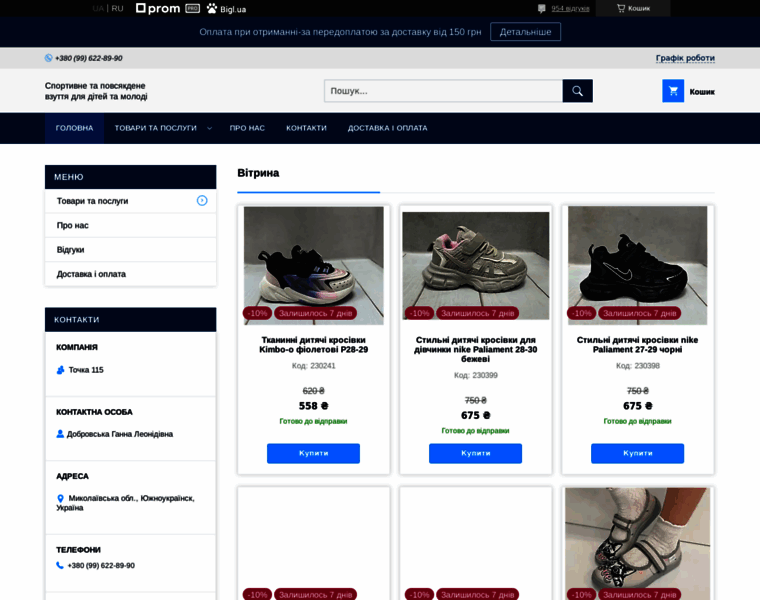760x600 pixels.
Task: Click store tagline Спортивне та повсякдене взуття
Action: click(96, 91)
